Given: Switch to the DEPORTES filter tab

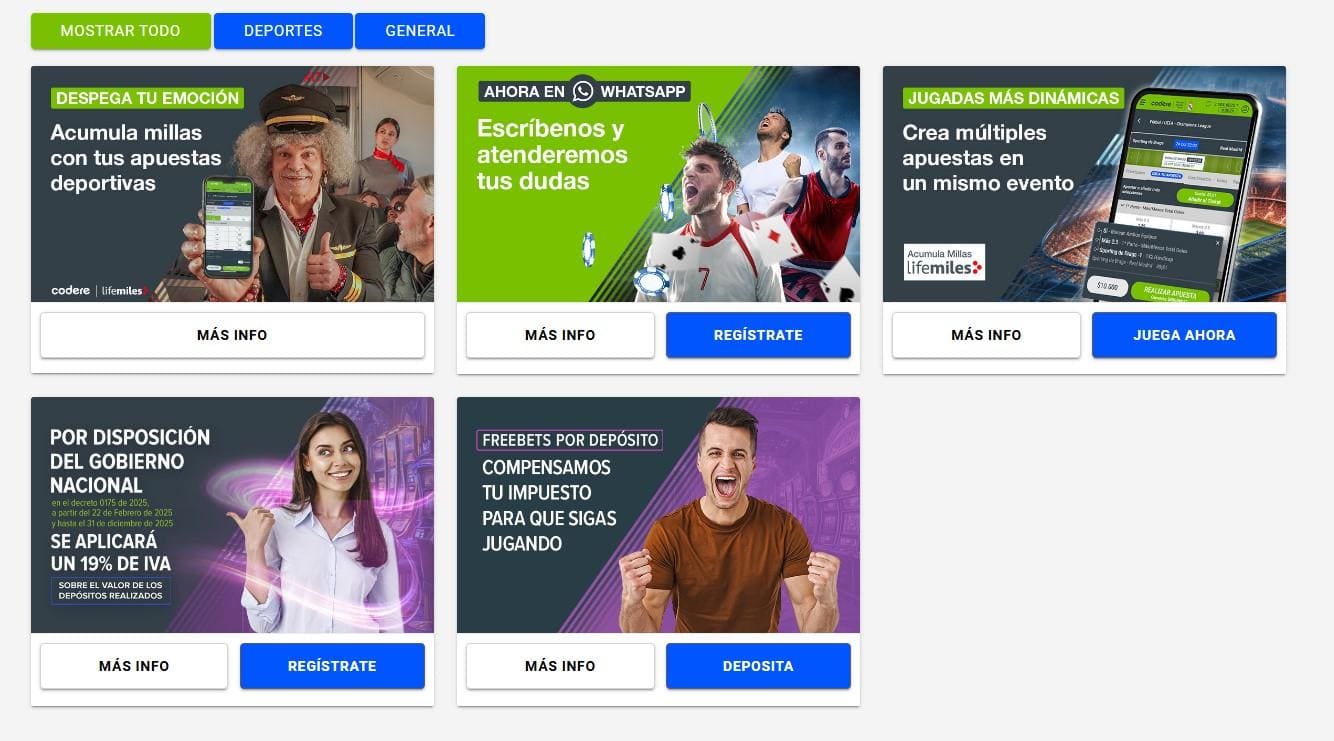Looking at the screenshot, I should point(283,31).
